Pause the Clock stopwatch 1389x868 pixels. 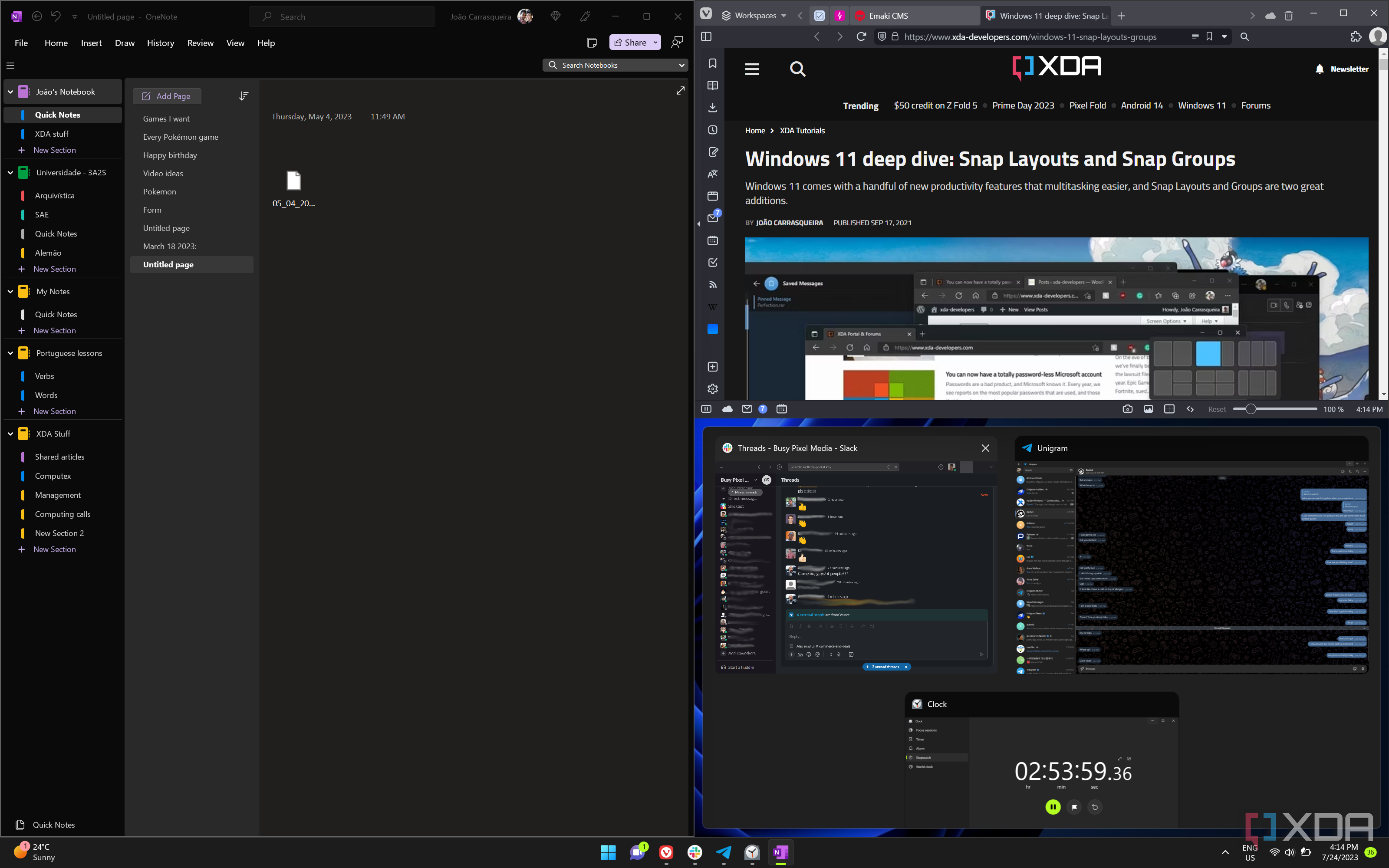click(1053, 806)
